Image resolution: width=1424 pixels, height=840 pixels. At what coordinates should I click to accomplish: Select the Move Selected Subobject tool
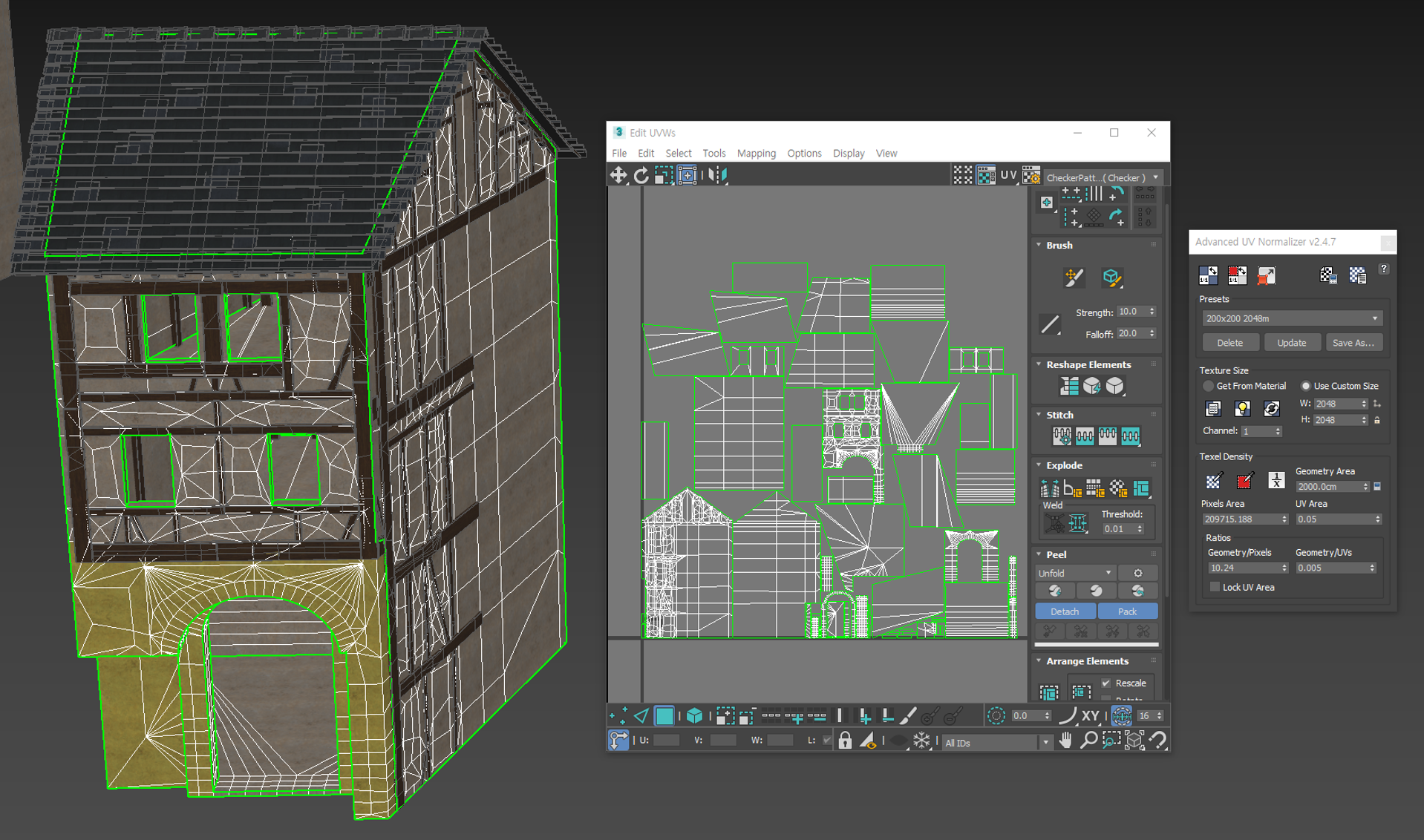[x=618, y=175]
